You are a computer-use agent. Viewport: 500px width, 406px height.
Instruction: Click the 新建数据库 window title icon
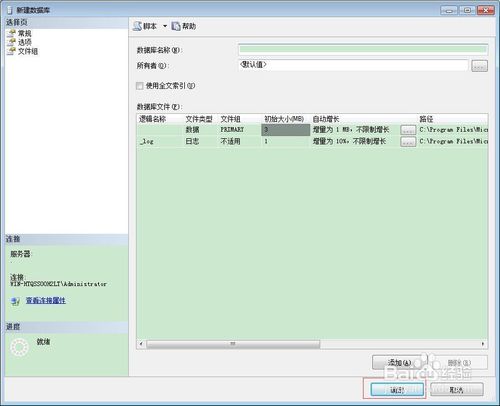coord(10,10)
